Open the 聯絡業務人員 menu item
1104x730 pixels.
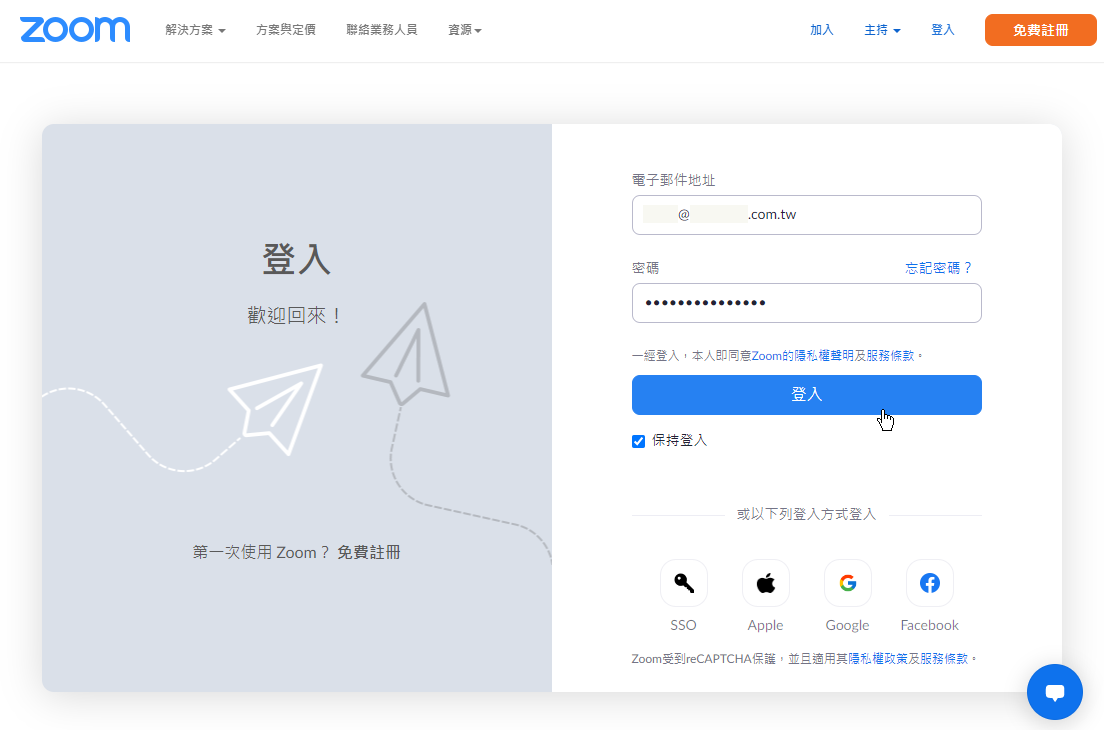click(x=382, y=30)
